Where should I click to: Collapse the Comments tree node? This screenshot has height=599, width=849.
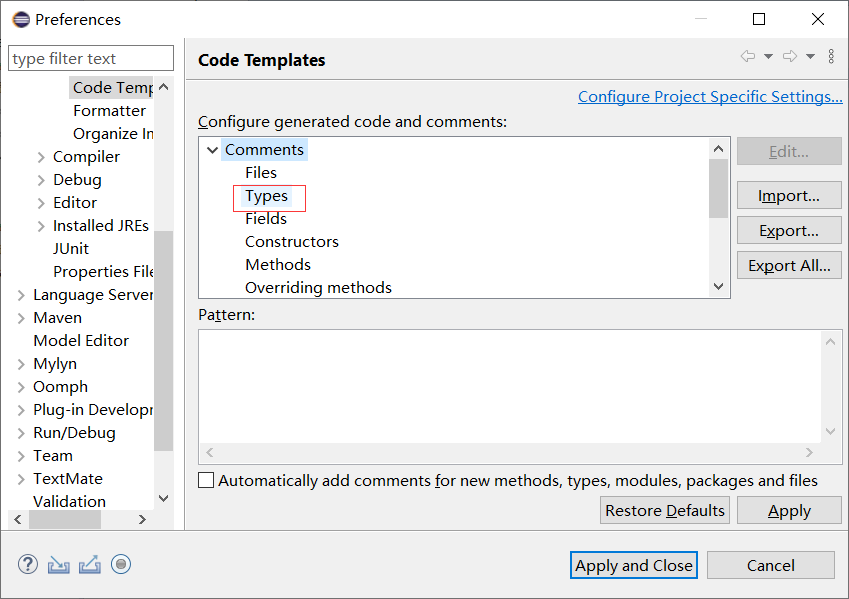point(212,150)
